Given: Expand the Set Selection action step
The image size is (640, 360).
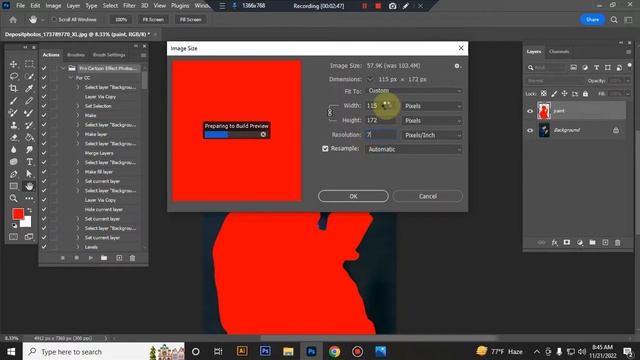Looking at the screenshot, I should [78, 106].
